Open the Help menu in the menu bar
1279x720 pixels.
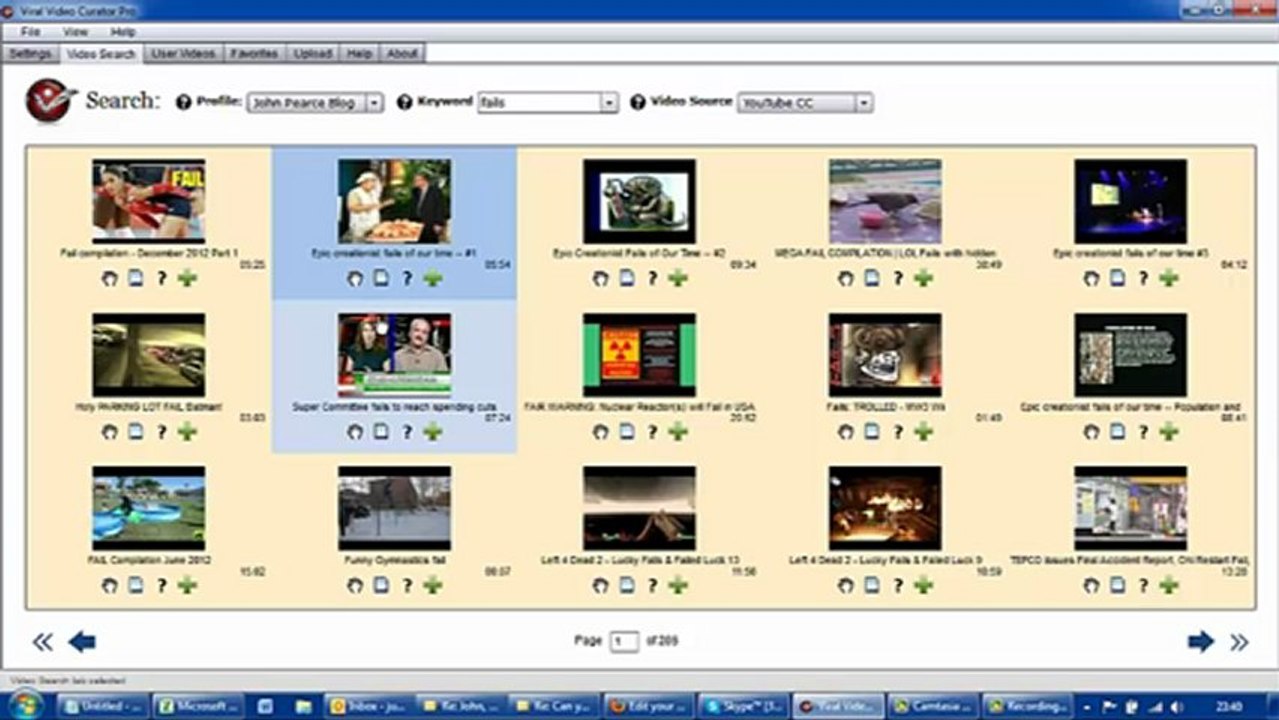tap(123, 32)
